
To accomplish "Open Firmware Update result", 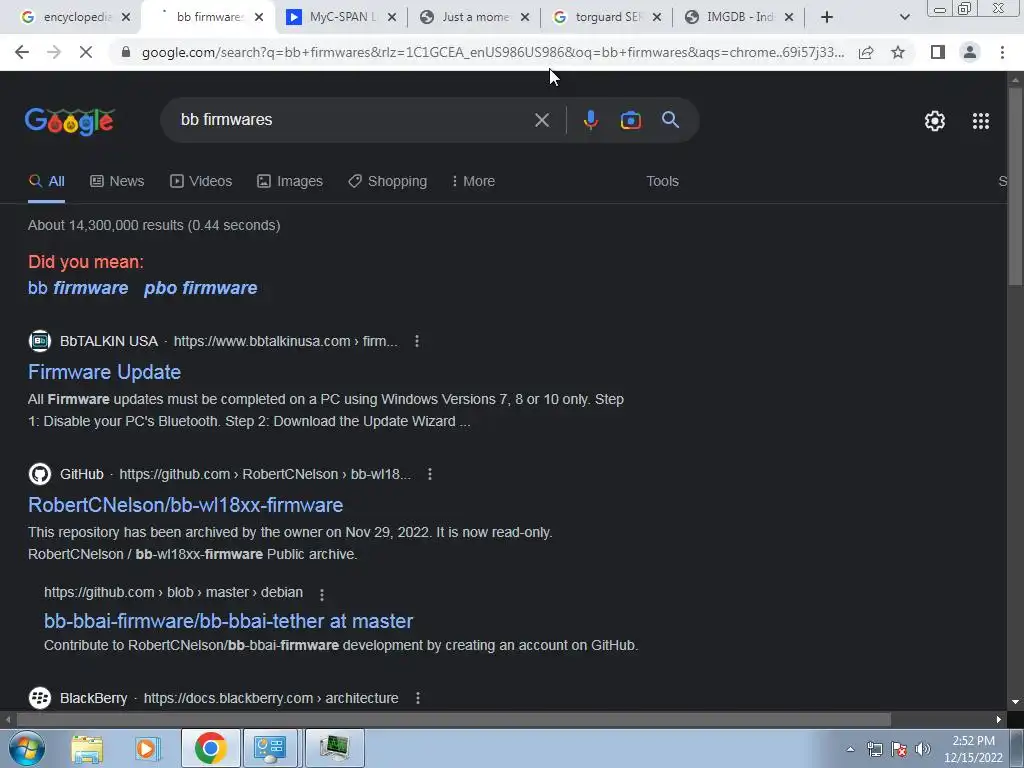I will pos(104,372).
